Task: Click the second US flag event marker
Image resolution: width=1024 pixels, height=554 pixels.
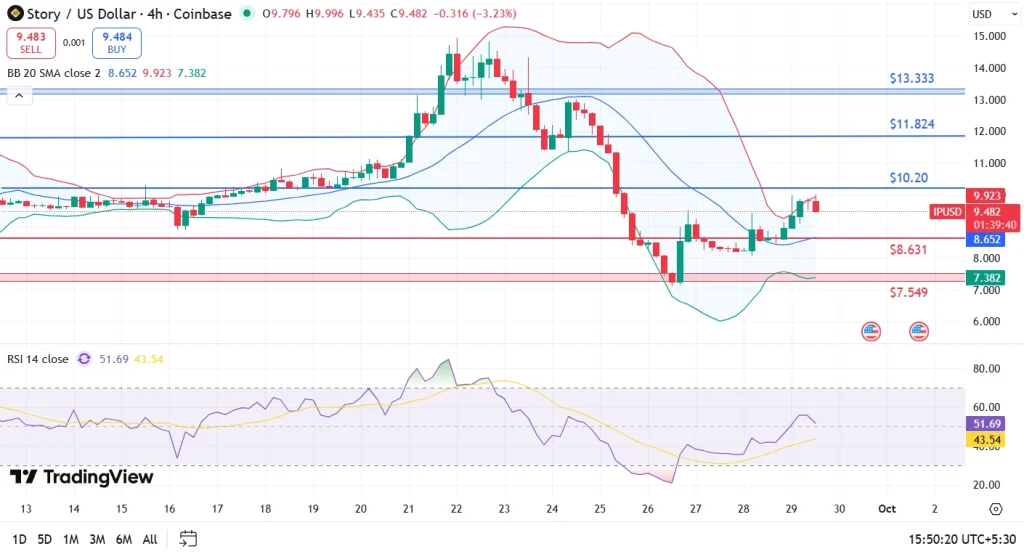Action: [x=919, y=331]
